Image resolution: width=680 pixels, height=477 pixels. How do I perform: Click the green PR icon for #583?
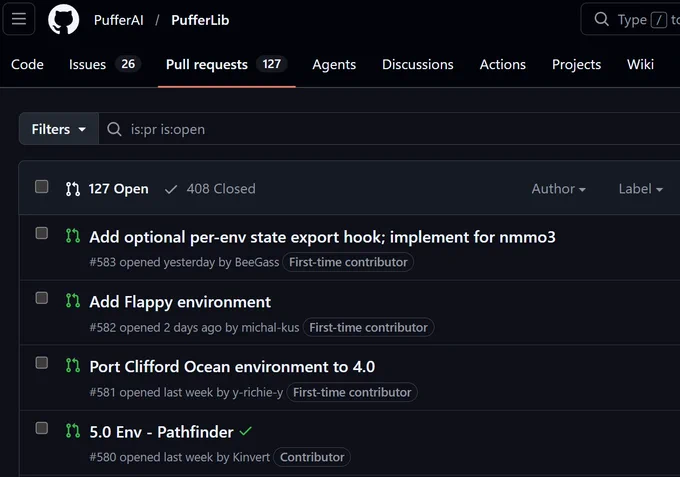click(73, 236)
